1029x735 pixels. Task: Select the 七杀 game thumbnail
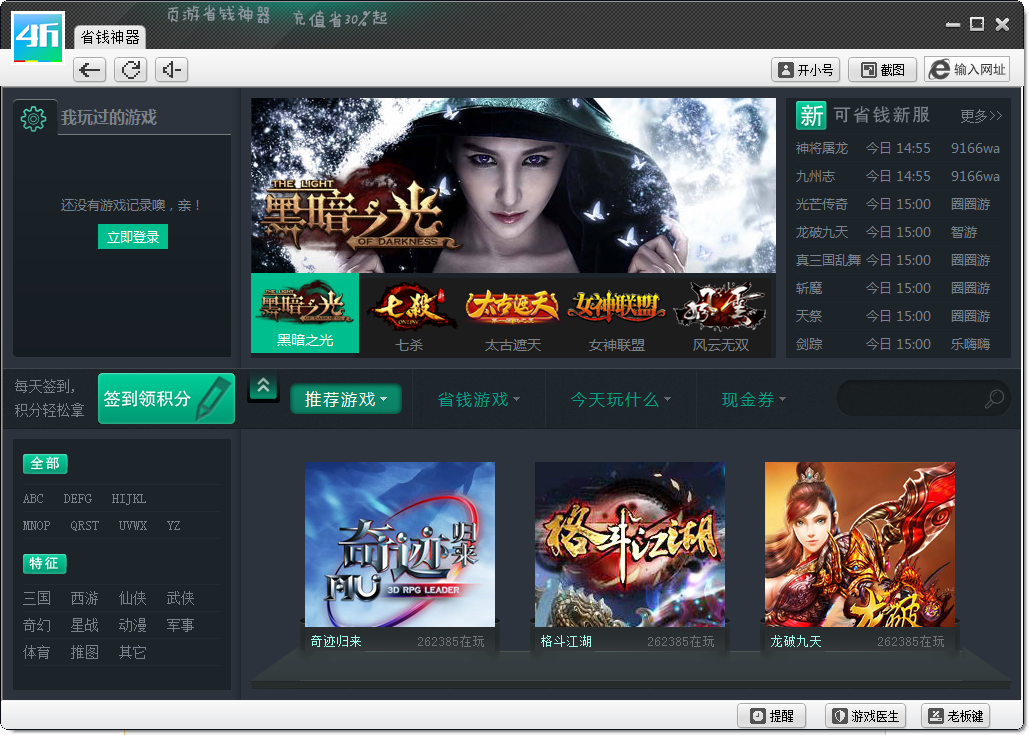[x=410, y=318]
